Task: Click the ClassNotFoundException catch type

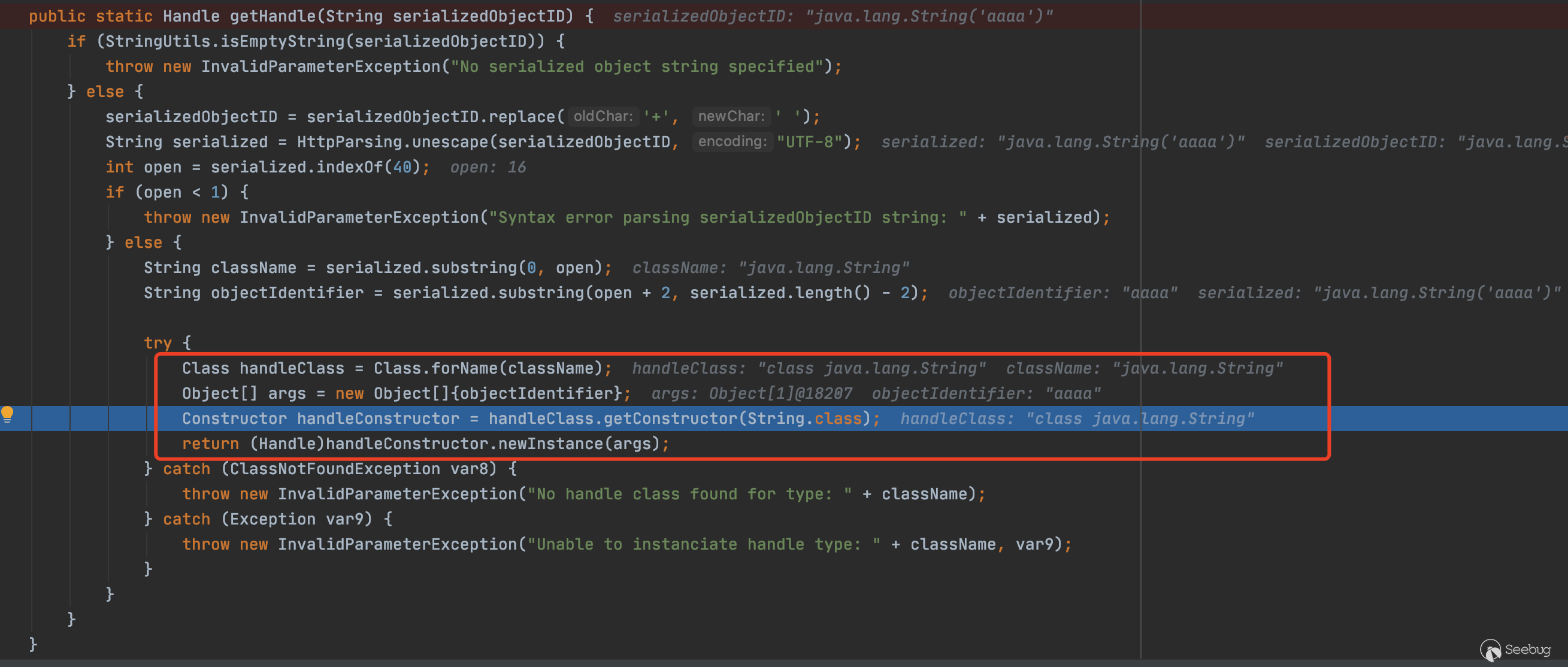Action: coord(334,469)
